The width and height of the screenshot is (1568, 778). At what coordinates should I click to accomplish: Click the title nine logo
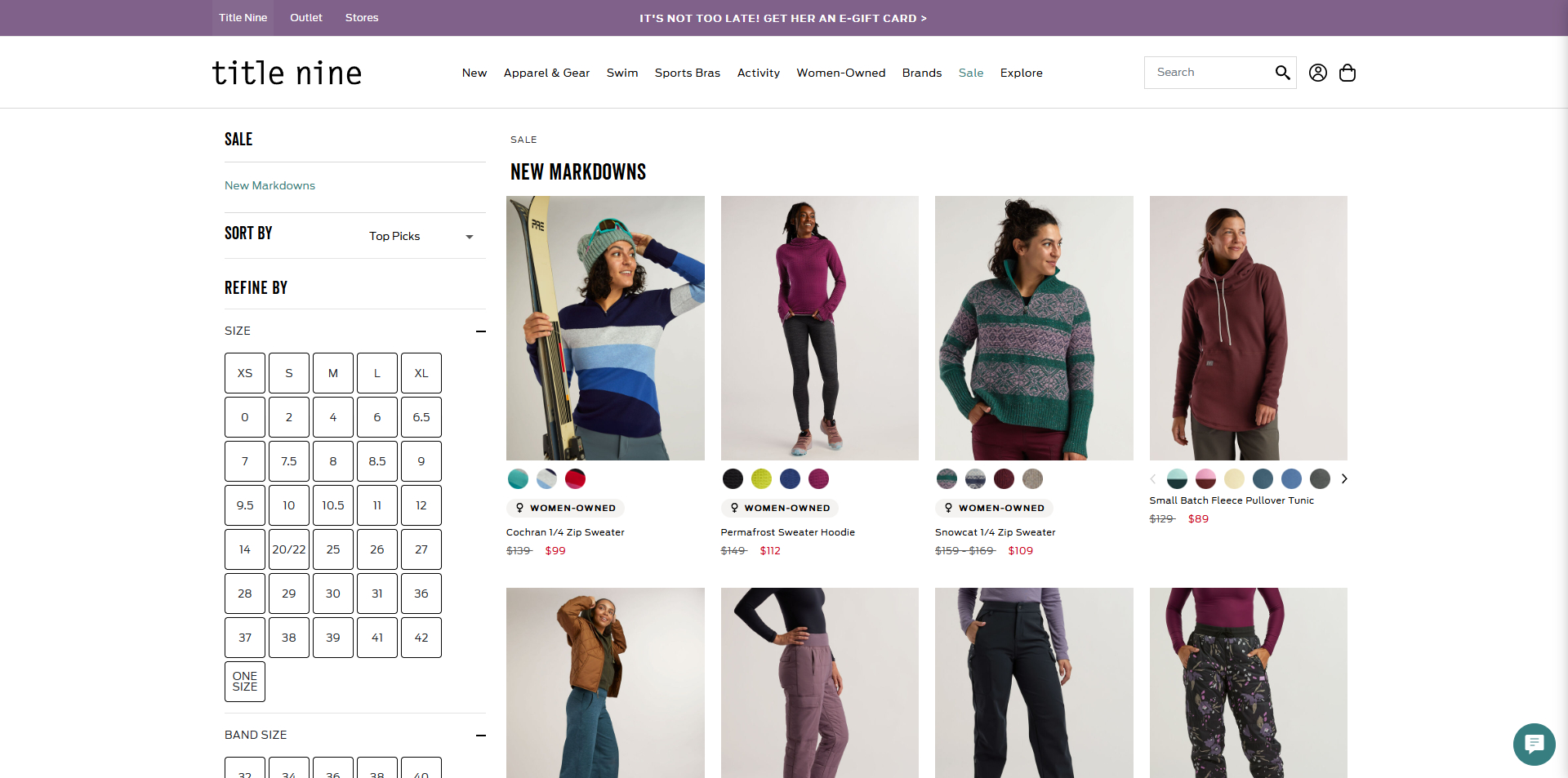(x=287, y=73)
